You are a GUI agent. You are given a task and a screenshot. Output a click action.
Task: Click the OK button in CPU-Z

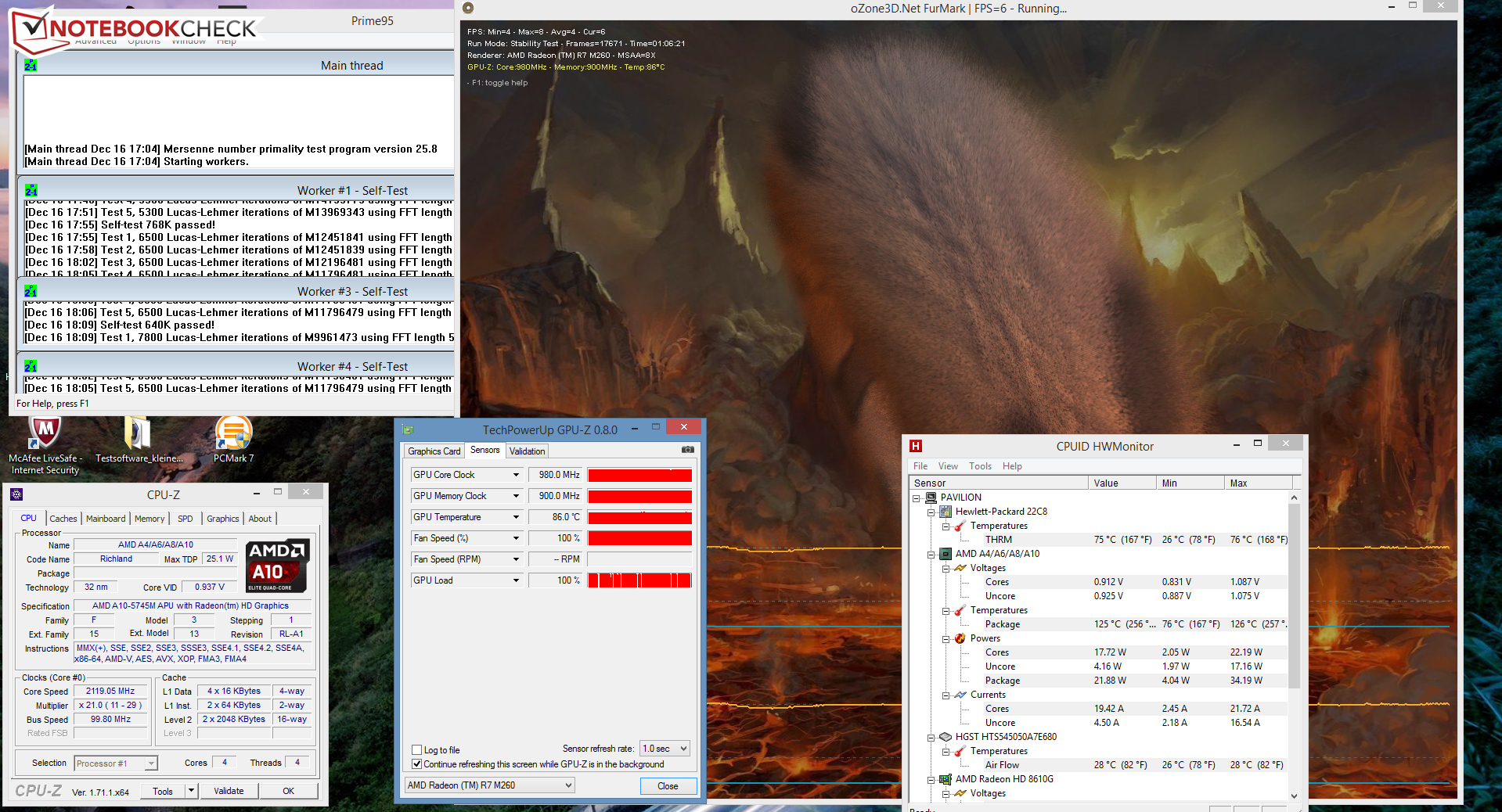coord(288,791)
